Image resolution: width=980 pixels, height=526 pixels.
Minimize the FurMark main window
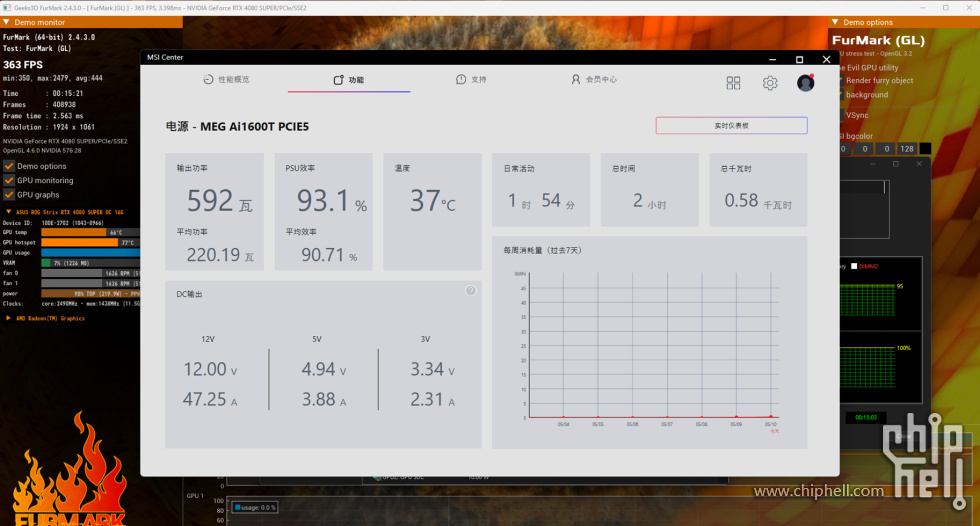point(924,7)
